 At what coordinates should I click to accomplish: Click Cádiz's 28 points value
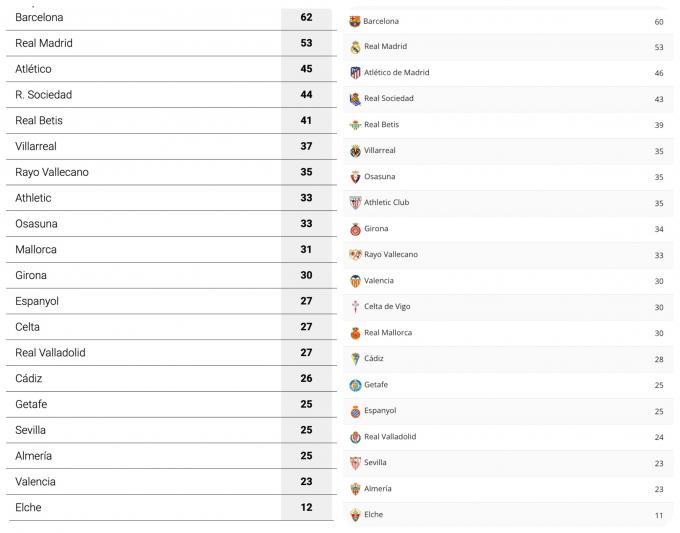click(659, 359)
